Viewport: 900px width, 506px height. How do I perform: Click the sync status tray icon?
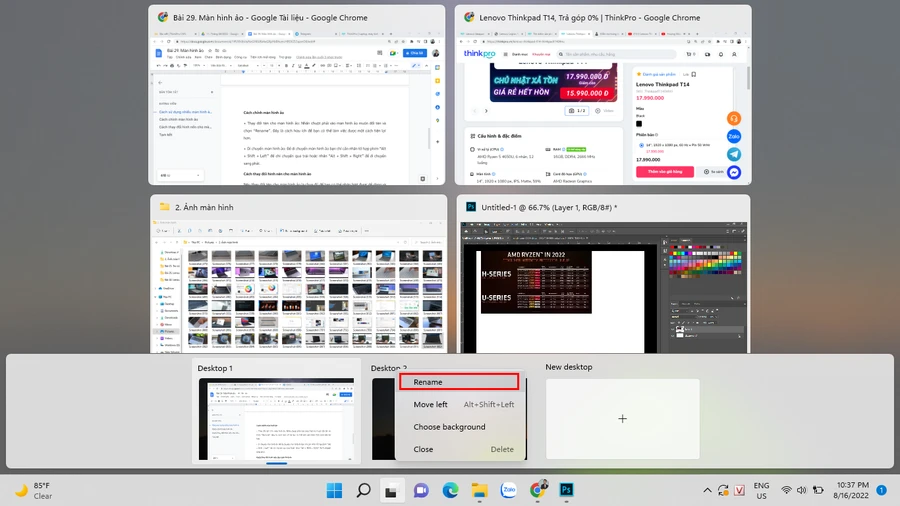click(x=723, y=491)
